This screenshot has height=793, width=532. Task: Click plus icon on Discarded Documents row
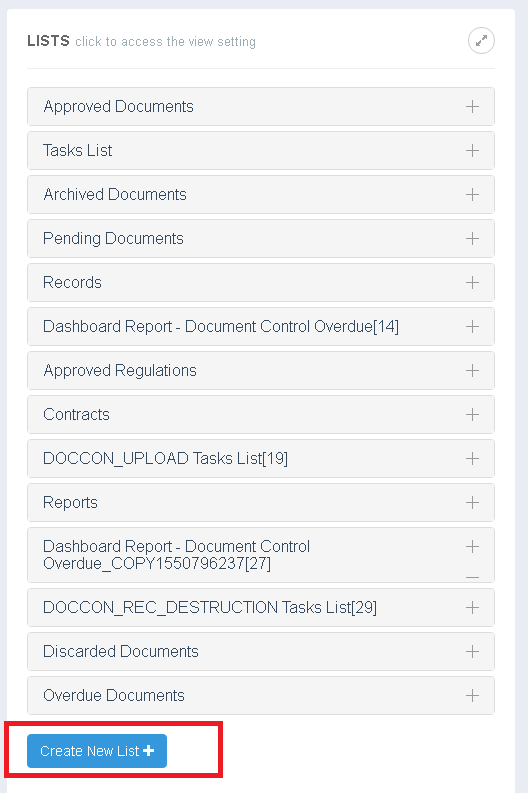(x=472, y=651)
